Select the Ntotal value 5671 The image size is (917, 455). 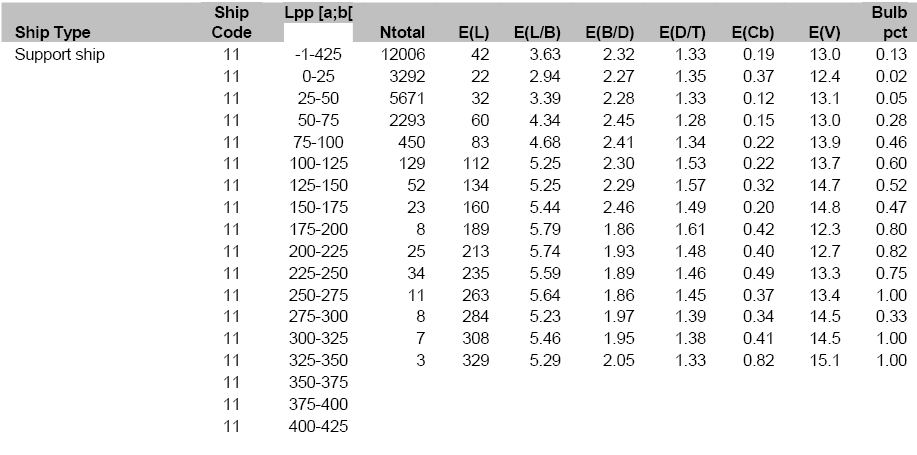tap(407, 98)
